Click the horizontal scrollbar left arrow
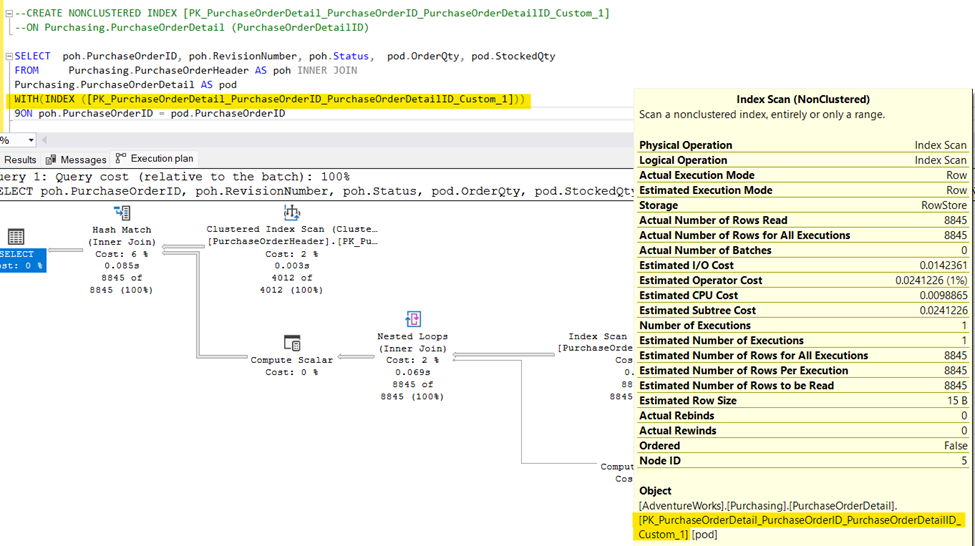This screenshot has width=975, height=546. [x=44, y=140]
